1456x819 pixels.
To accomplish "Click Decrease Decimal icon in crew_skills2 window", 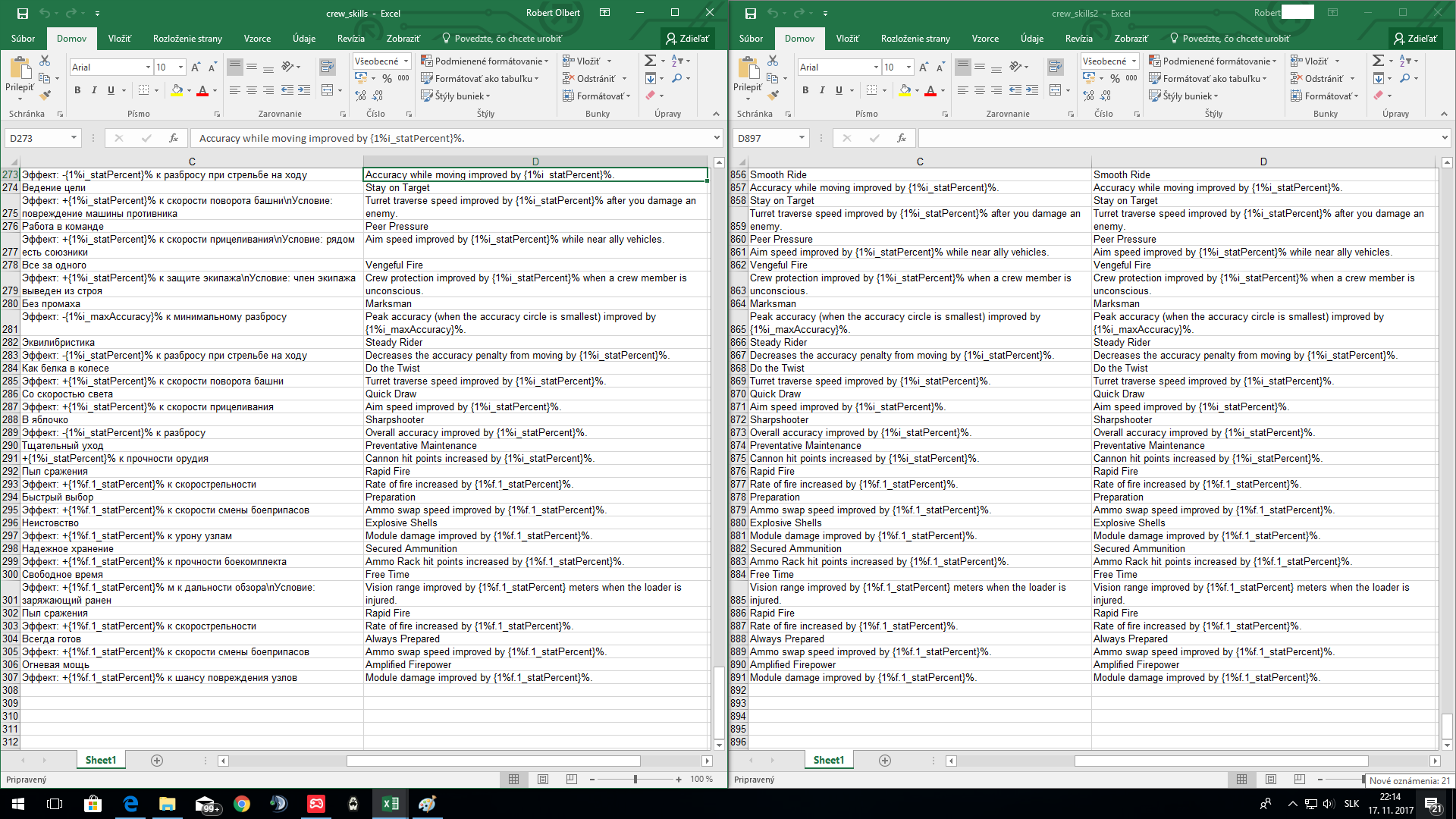I will click(1106, 96).
